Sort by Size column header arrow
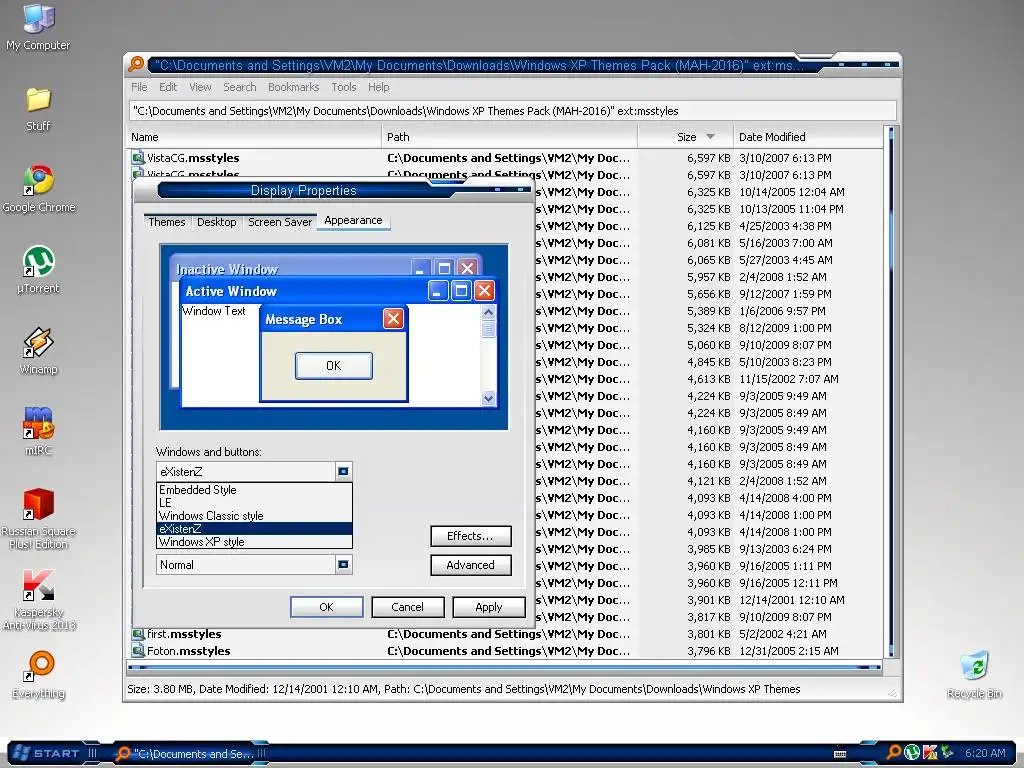The width and height of the screenshot is (1024, 768). coord(711,136)
